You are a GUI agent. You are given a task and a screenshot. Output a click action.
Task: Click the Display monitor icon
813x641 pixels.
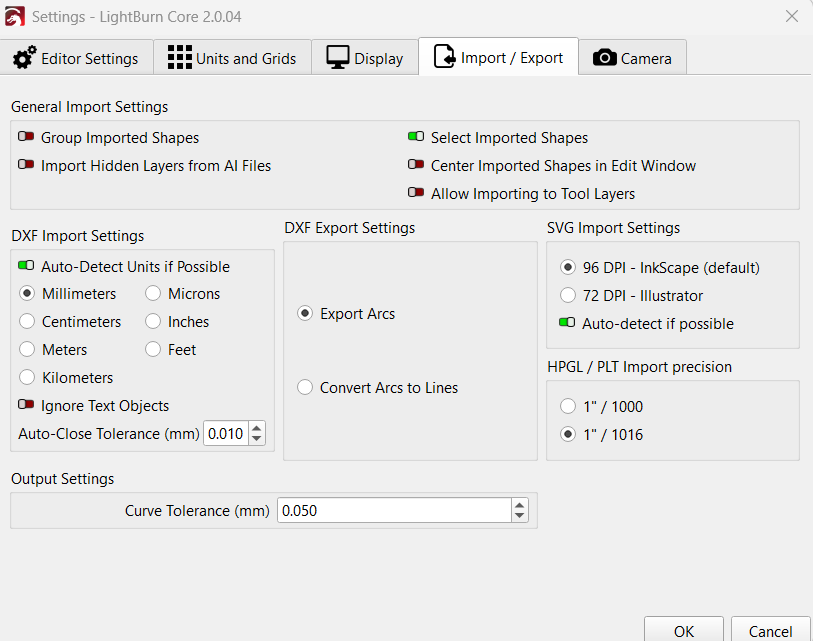pyautogui.click(x=338, y=58)
